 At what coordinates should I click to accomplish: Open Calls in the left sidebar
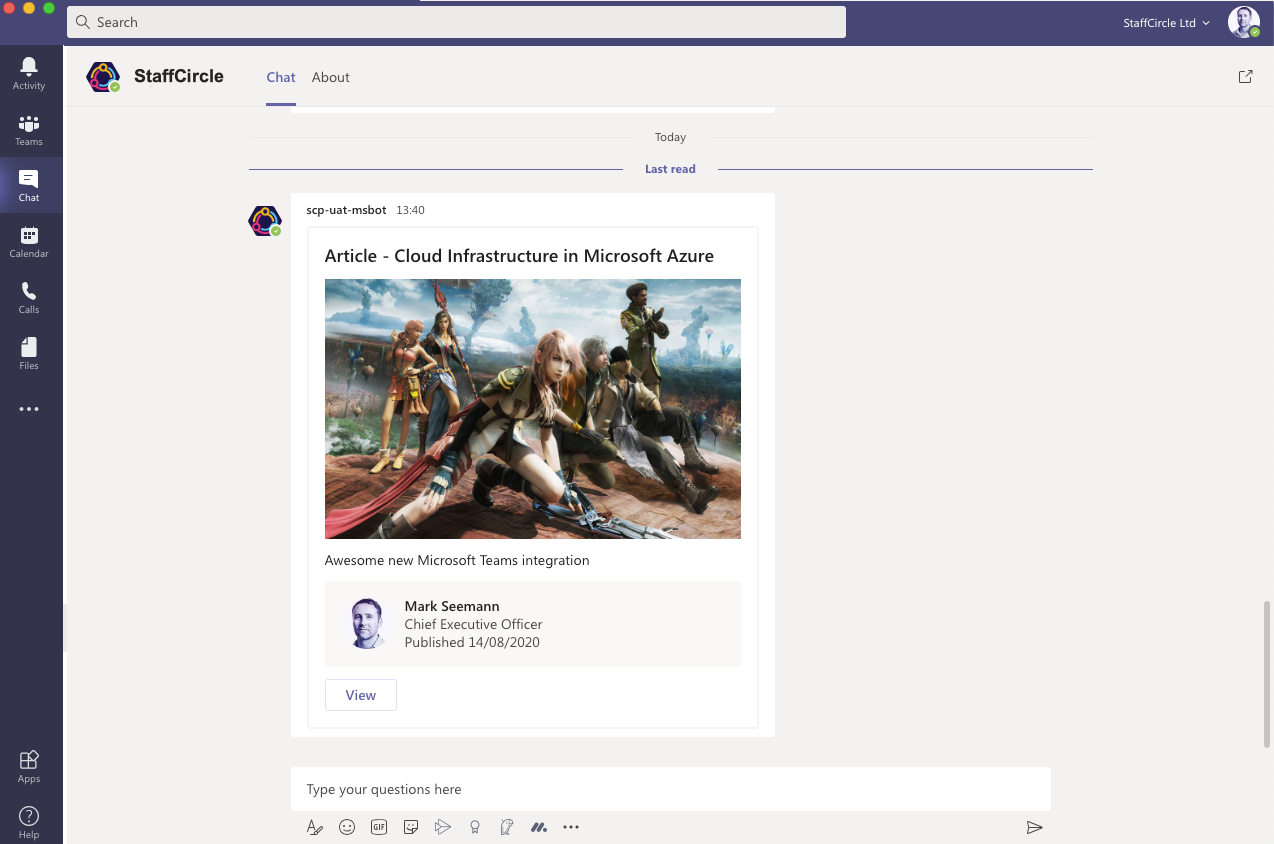point(29,297)
